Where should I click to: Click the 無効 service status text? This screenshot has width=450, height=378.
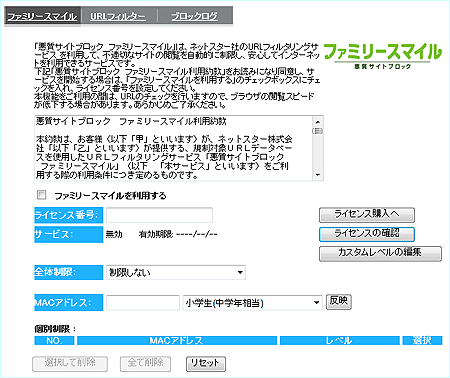114,234
